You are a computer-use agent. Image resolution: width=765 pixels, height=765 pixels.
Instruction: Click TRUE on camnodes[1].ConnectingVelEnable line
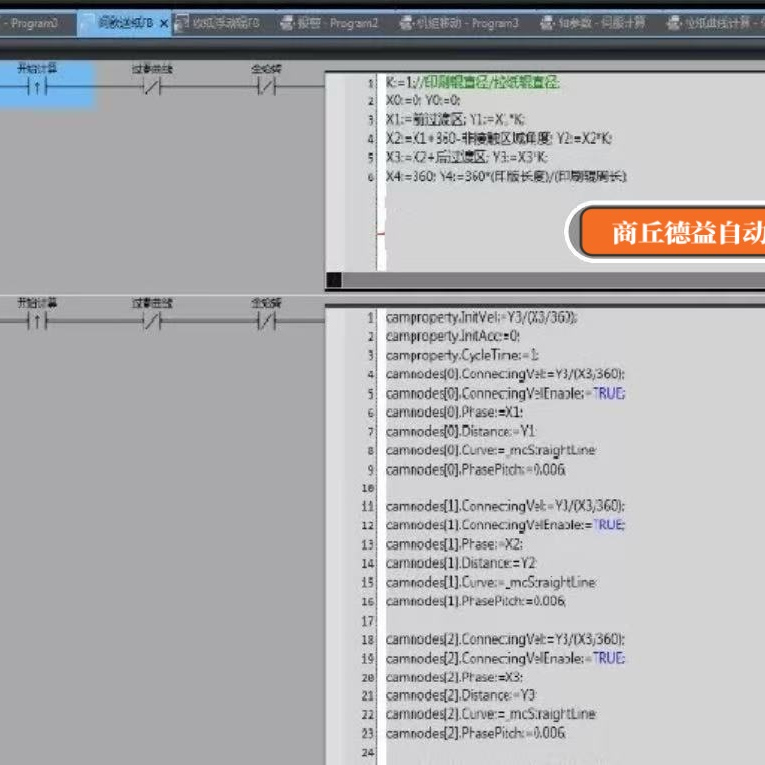click(609, 525)
